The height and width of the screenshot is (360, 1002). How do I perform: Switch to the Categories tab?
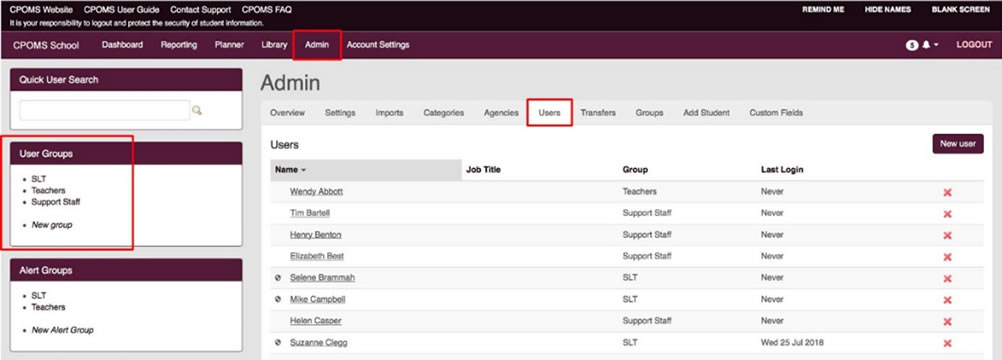443,113
